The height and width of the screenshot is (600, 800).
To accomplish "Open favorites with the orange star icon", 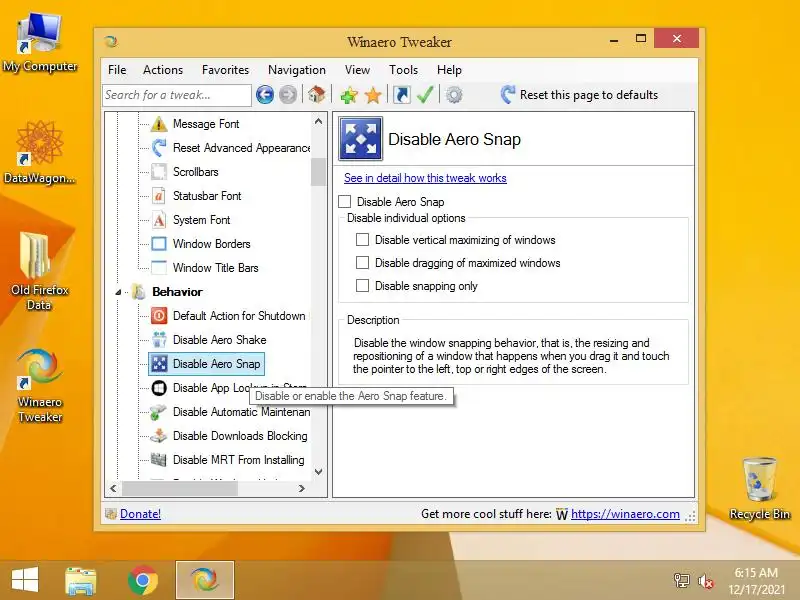I will (x=373, y=95).
